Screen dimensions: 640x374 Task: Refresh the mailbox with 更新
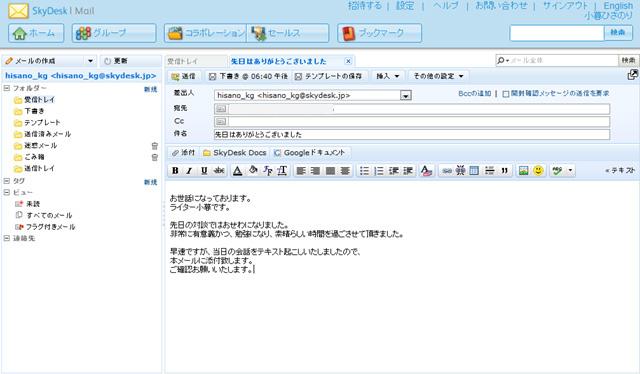point(116,61)
